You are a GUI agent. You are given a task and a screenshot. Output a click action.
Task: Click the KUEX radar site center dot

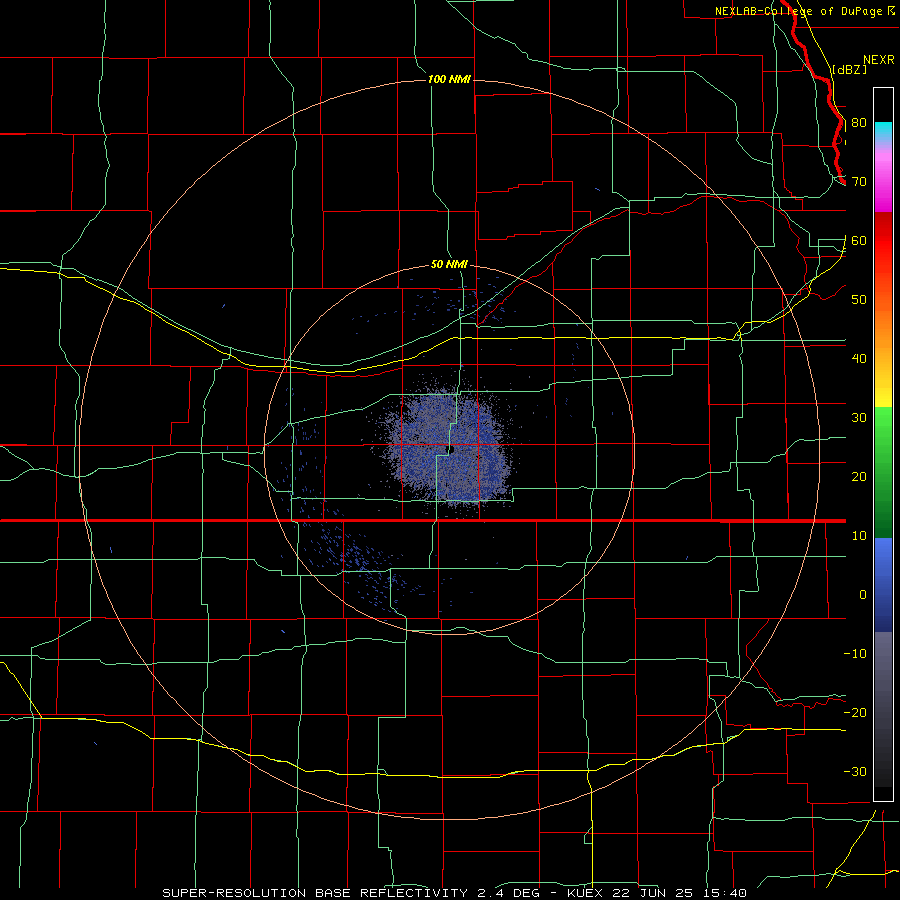click(x=451, y=449)
